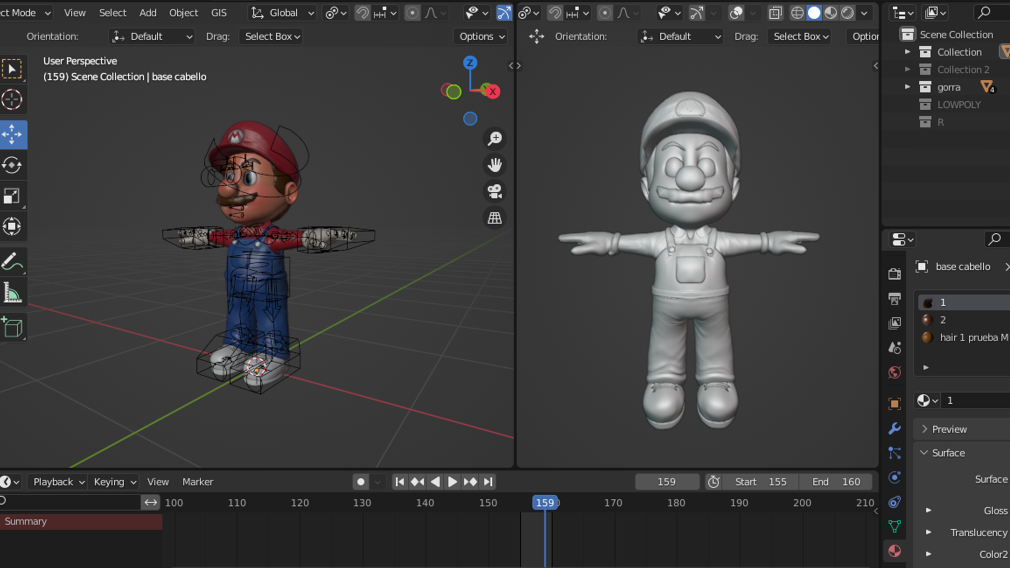Activate the Annotate pencil tool

pos(12,262)
